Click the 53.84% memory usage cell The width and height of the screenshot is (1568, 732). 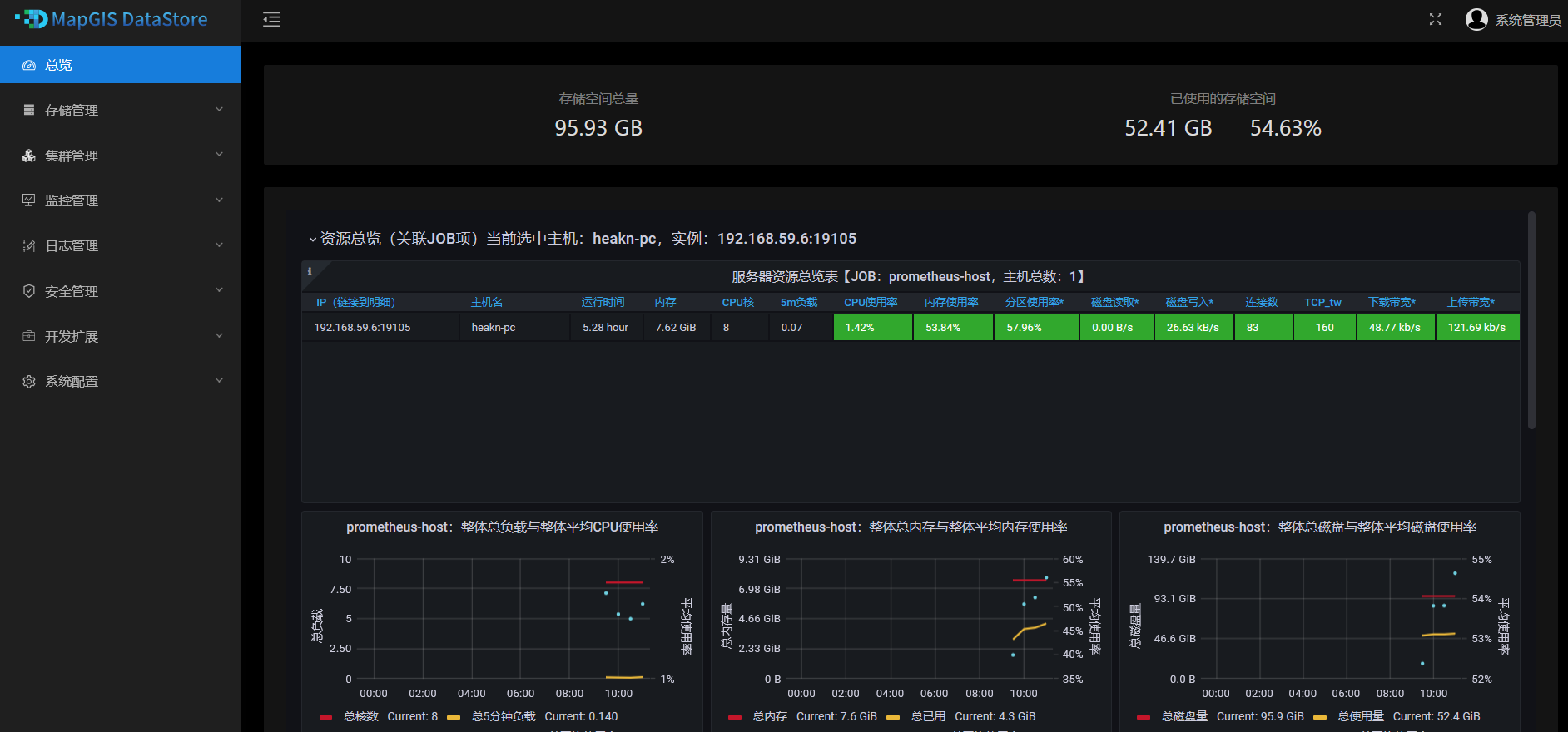coord(953,328)
